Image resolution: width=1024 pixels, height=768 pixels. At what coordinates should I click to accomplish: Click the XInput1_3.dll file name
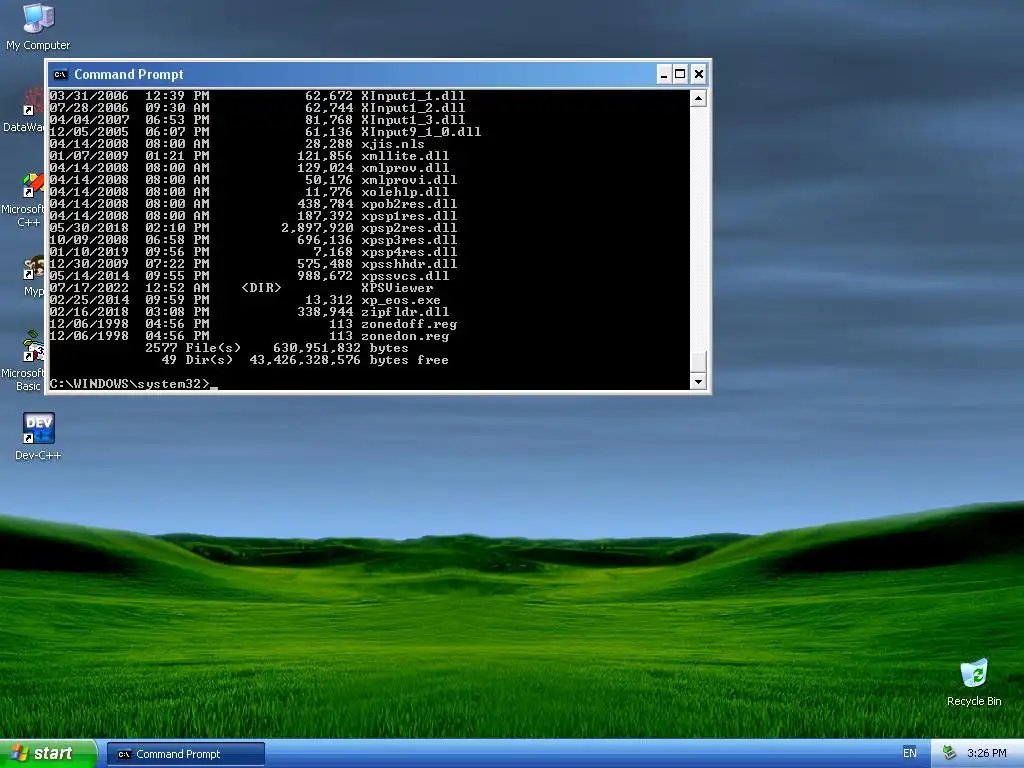click(413, 120)
